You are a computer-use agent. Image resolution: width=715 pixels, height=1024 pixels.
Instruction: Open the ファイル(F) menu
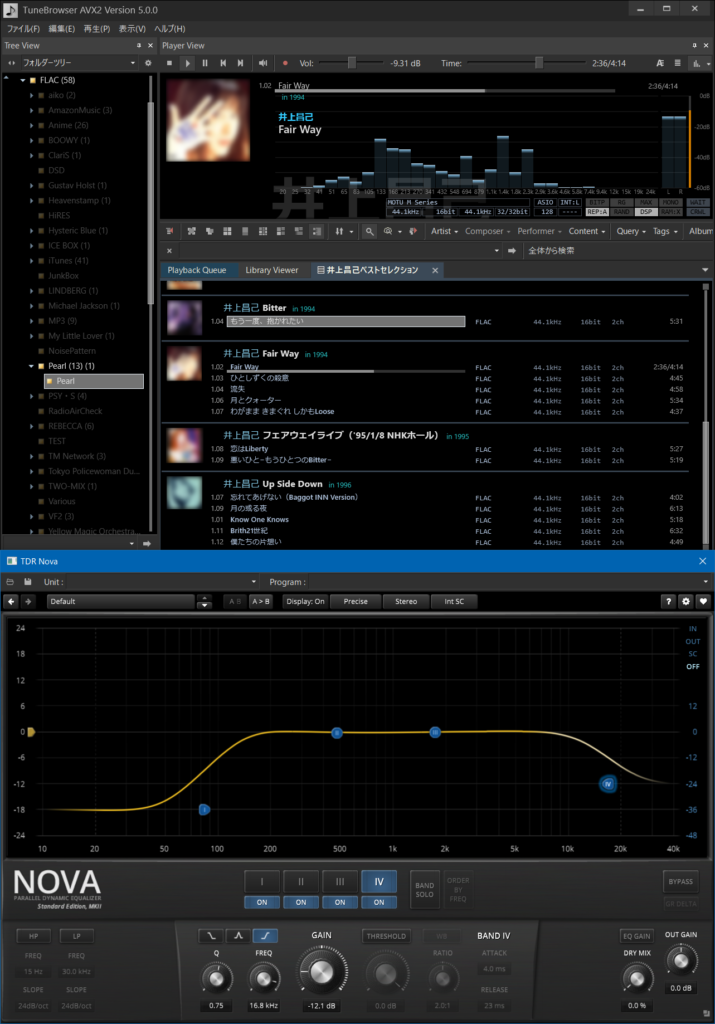(24, 29)
